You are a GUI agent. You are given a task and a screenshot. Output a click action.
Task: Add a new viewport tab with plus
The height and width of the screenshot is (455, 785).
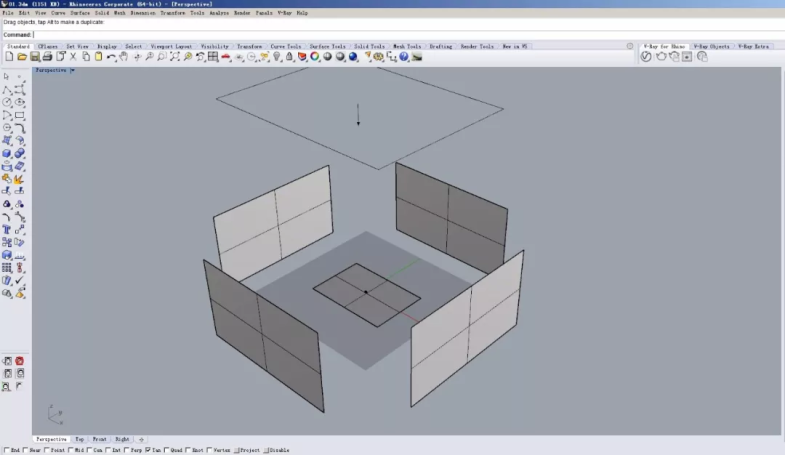tap(141, 439)
